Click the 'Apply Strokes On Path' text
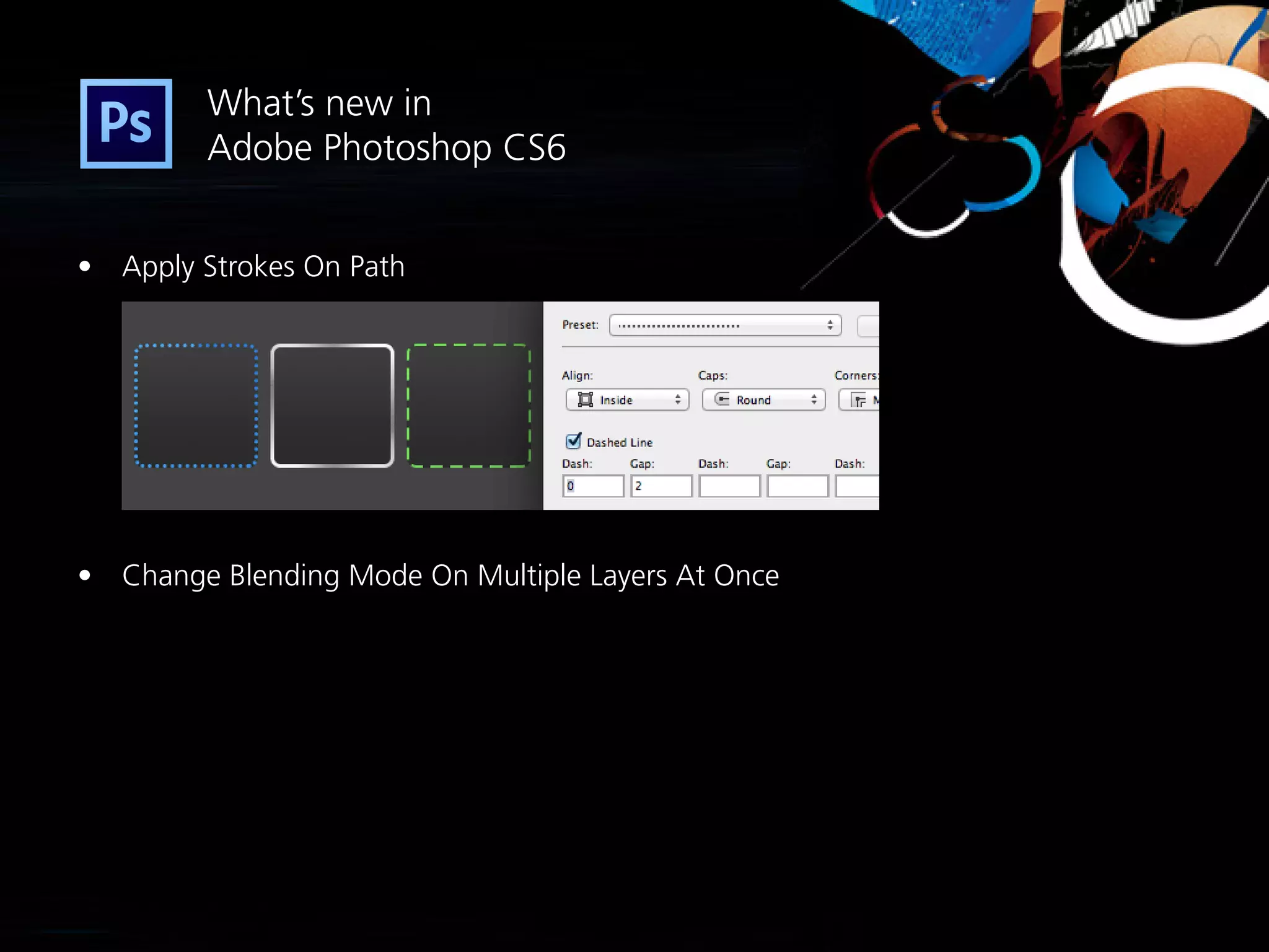 [x=263, y=267]
